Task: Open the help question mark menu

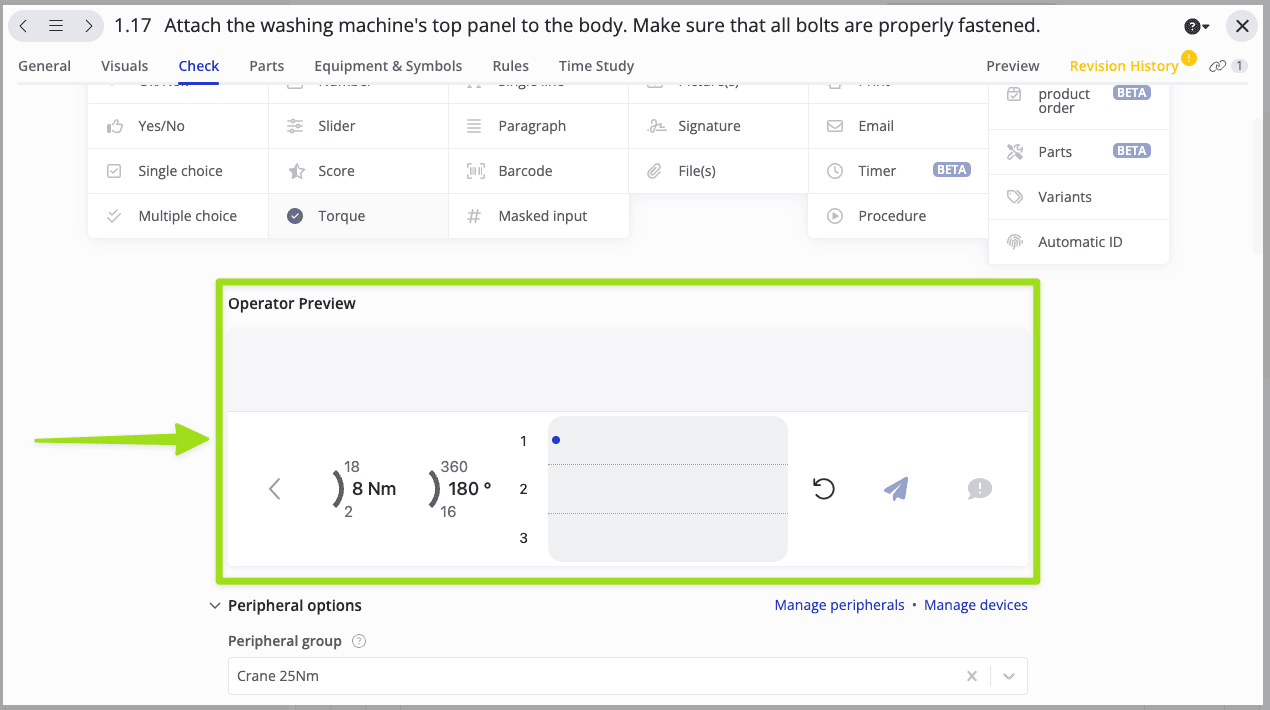Action: click(1196, 27)
